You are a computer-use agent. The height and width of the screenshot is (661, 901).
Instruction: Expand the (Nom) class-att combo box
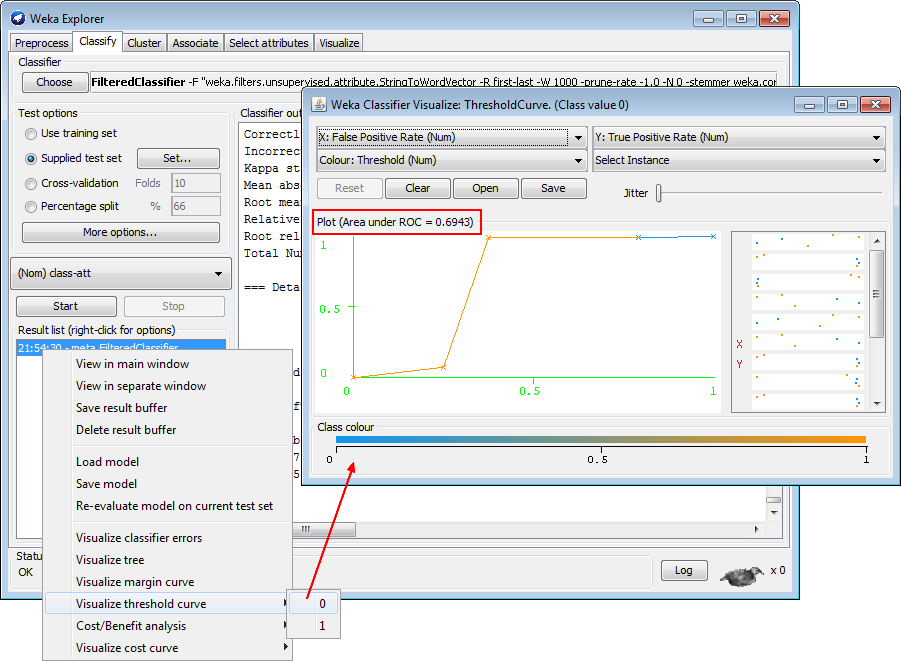pos(120,273)
